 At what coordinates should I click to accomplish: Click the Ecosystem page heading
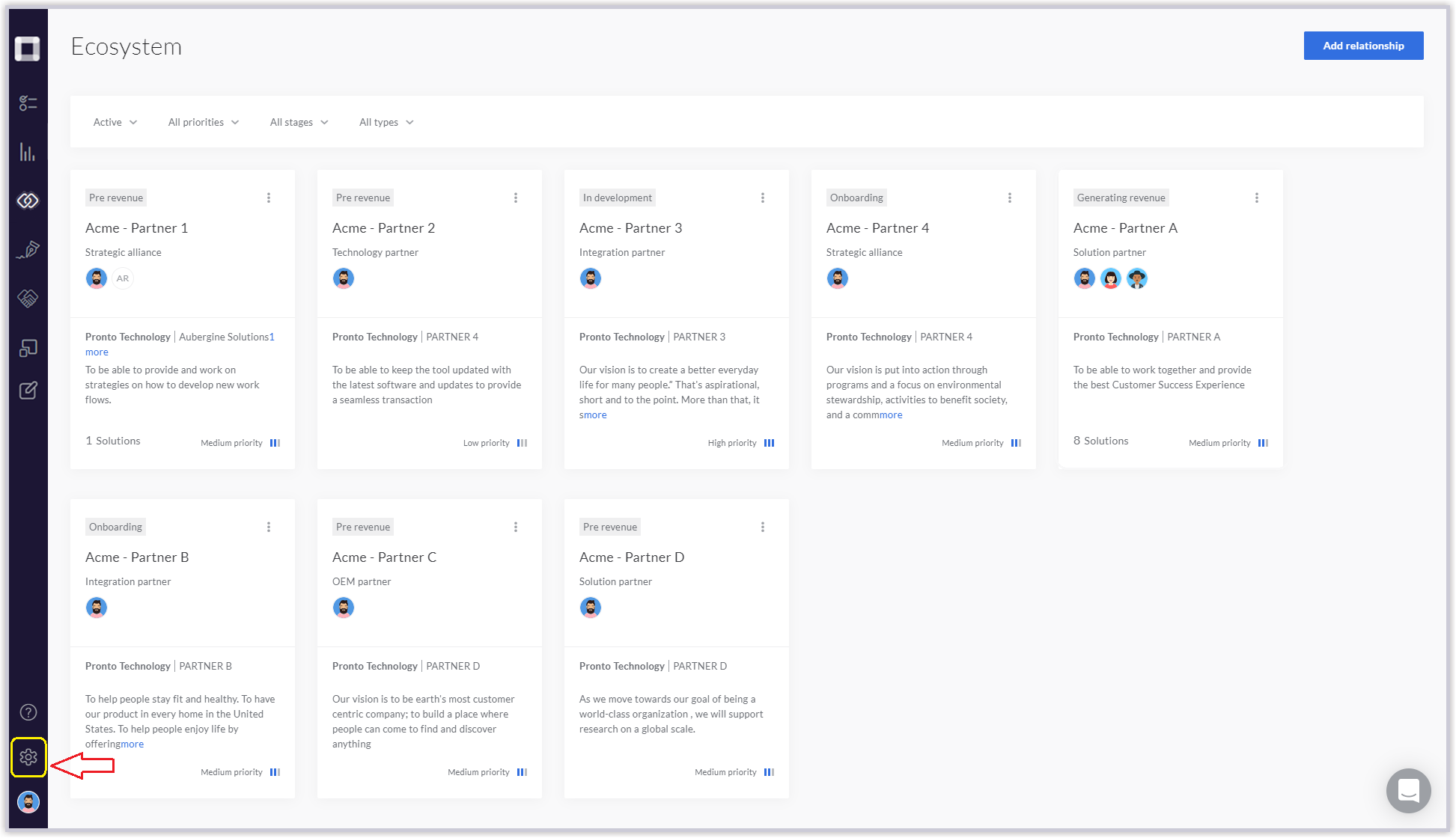click(126, 46)
